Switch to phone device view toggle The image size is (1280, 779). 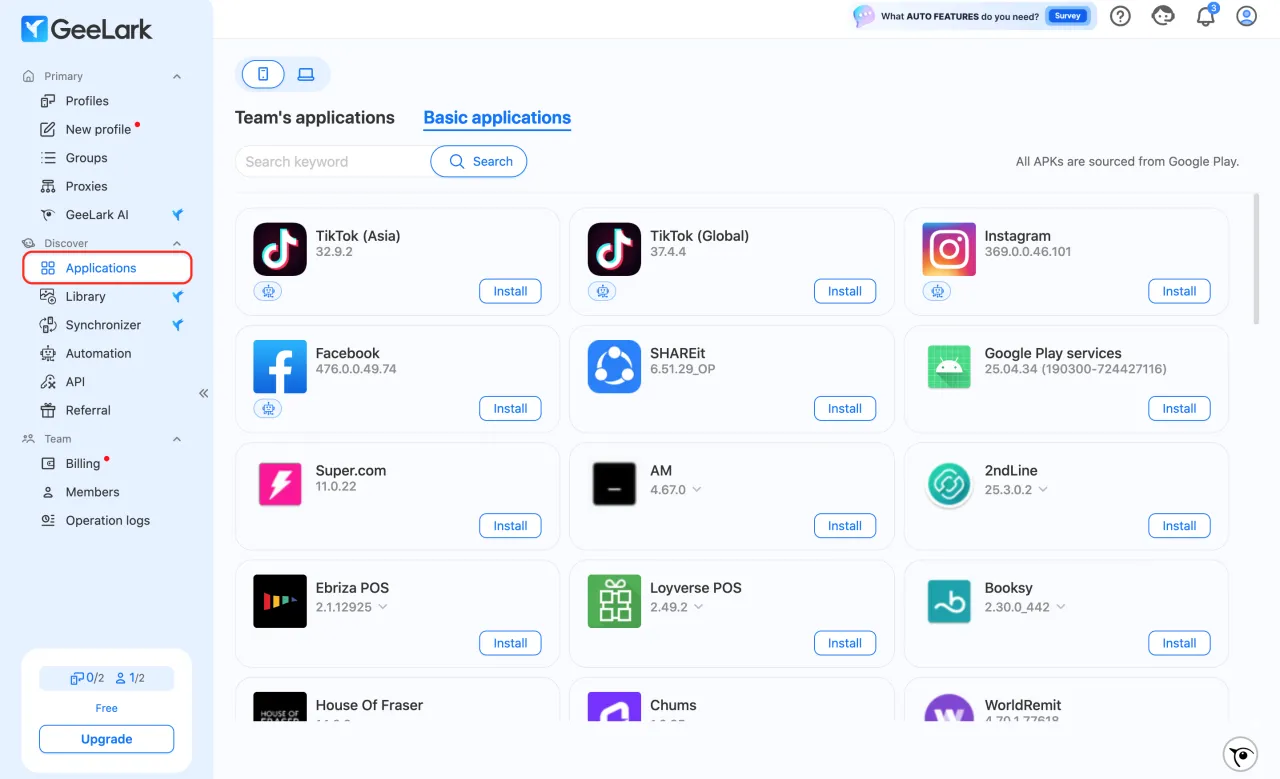pos(264,74)
